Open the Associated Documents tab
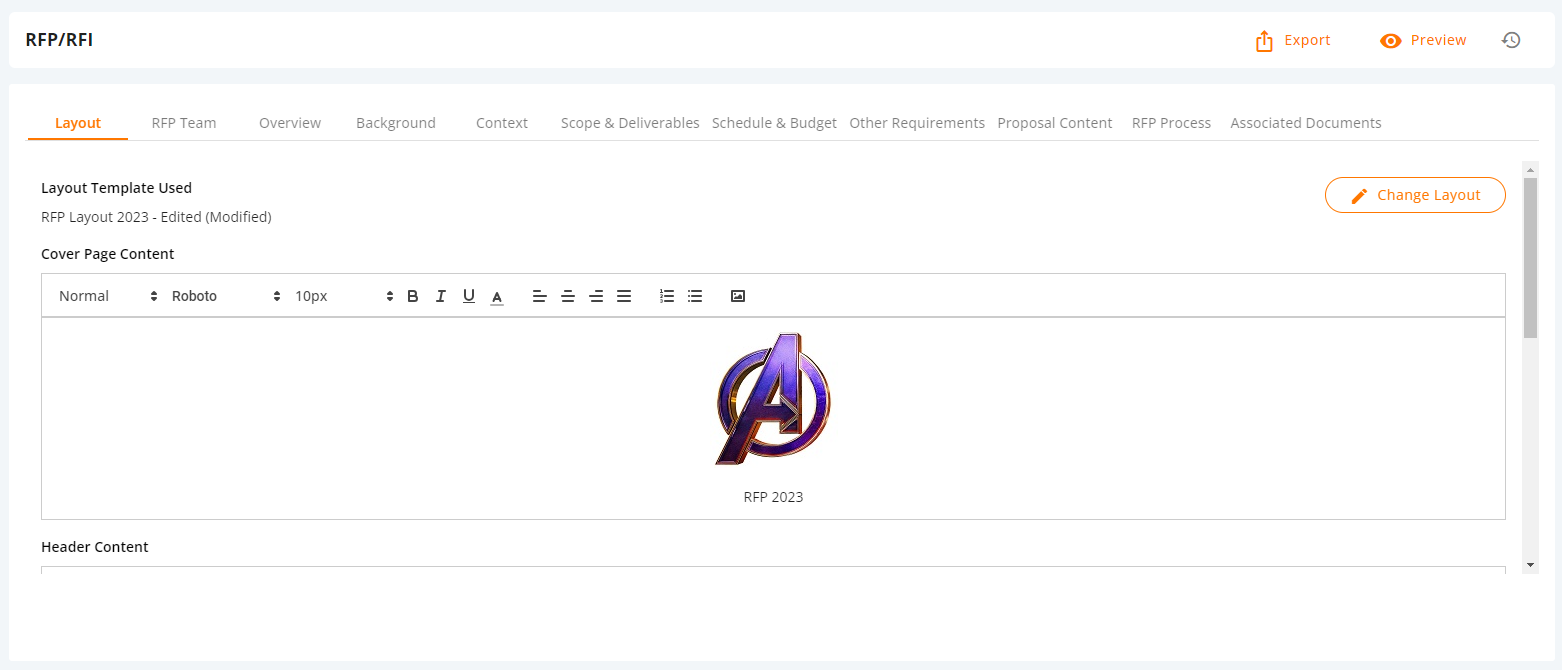Screen dimensions: 1562x670 coord(1306,123)
